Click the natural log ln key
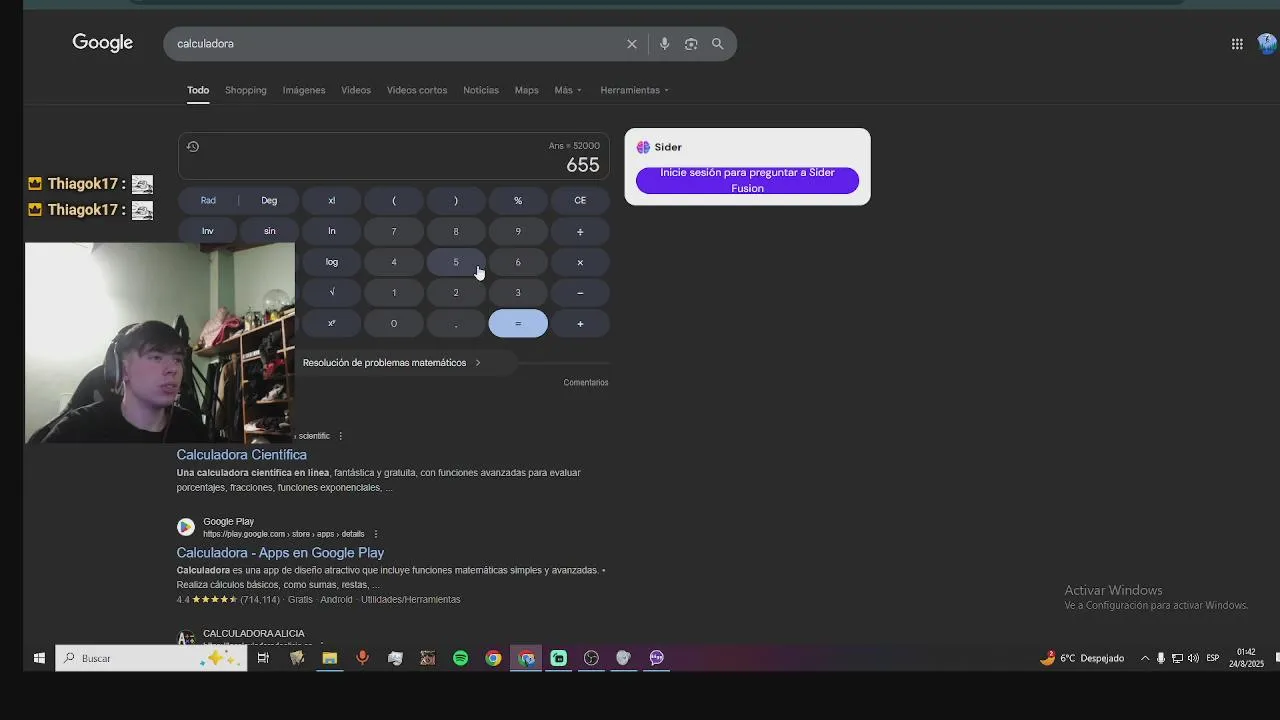 (x=332, y=231)
